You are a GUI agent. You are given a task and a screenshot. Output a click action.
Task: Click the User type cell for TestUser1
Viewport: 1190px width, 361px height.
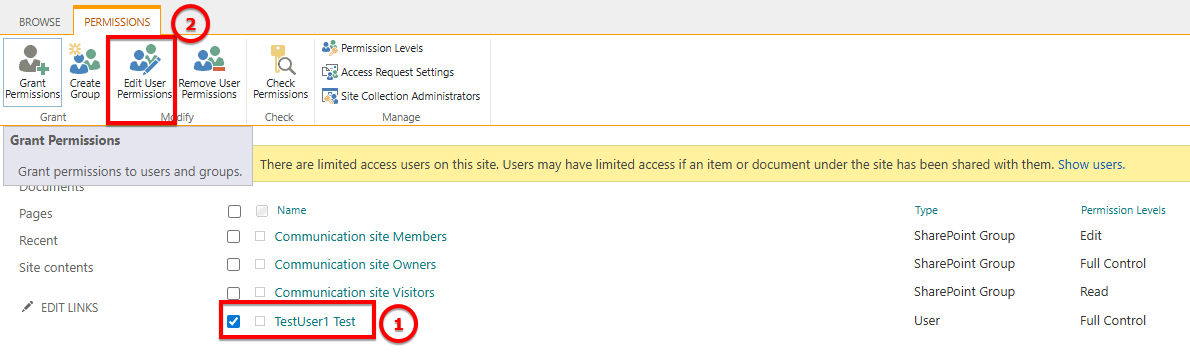(x=927, y=322)
